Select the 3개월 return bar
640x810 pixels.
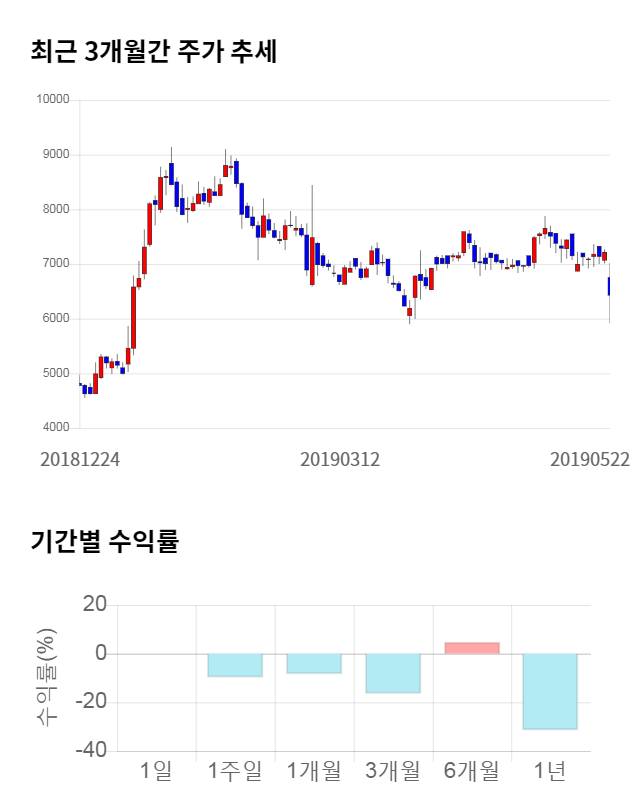393,673
